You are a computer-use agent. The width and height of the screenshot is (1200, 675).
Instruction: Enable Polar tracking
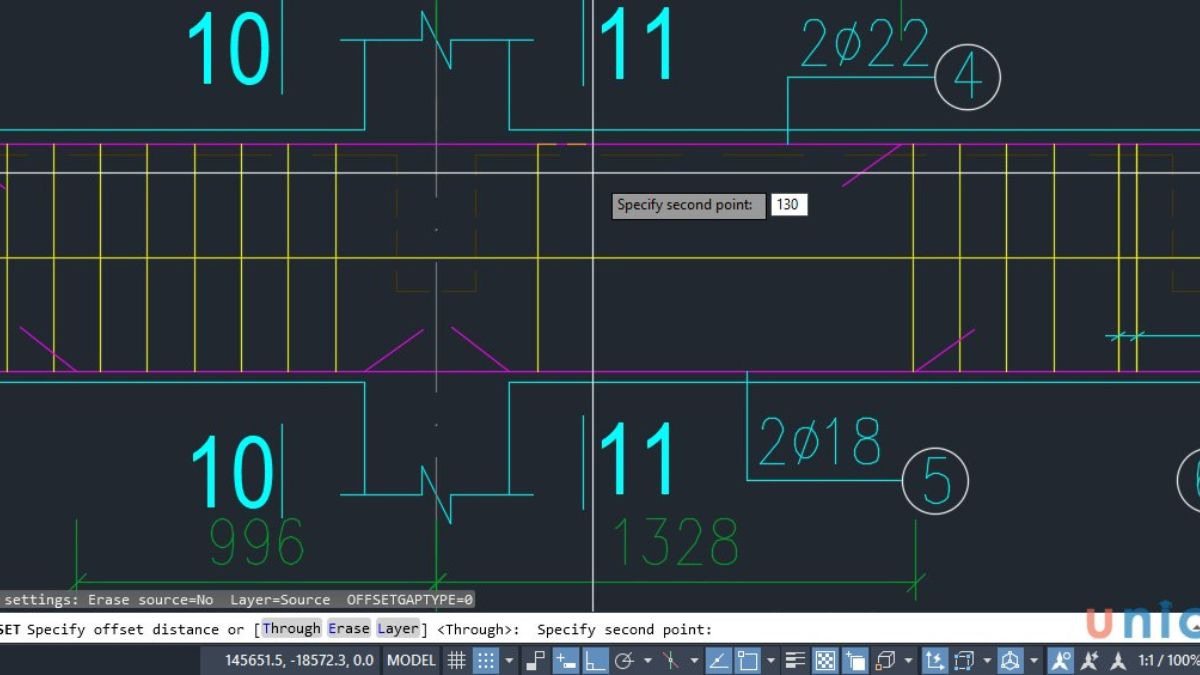624,660
